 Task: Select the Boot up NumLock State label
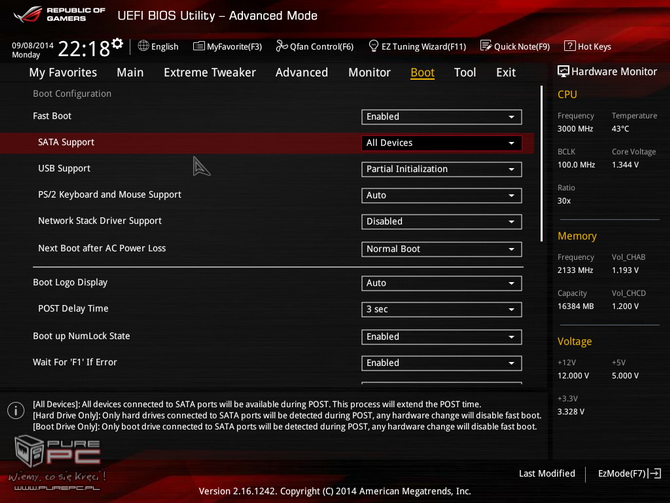pyautogui.click(x=81, y=336)
